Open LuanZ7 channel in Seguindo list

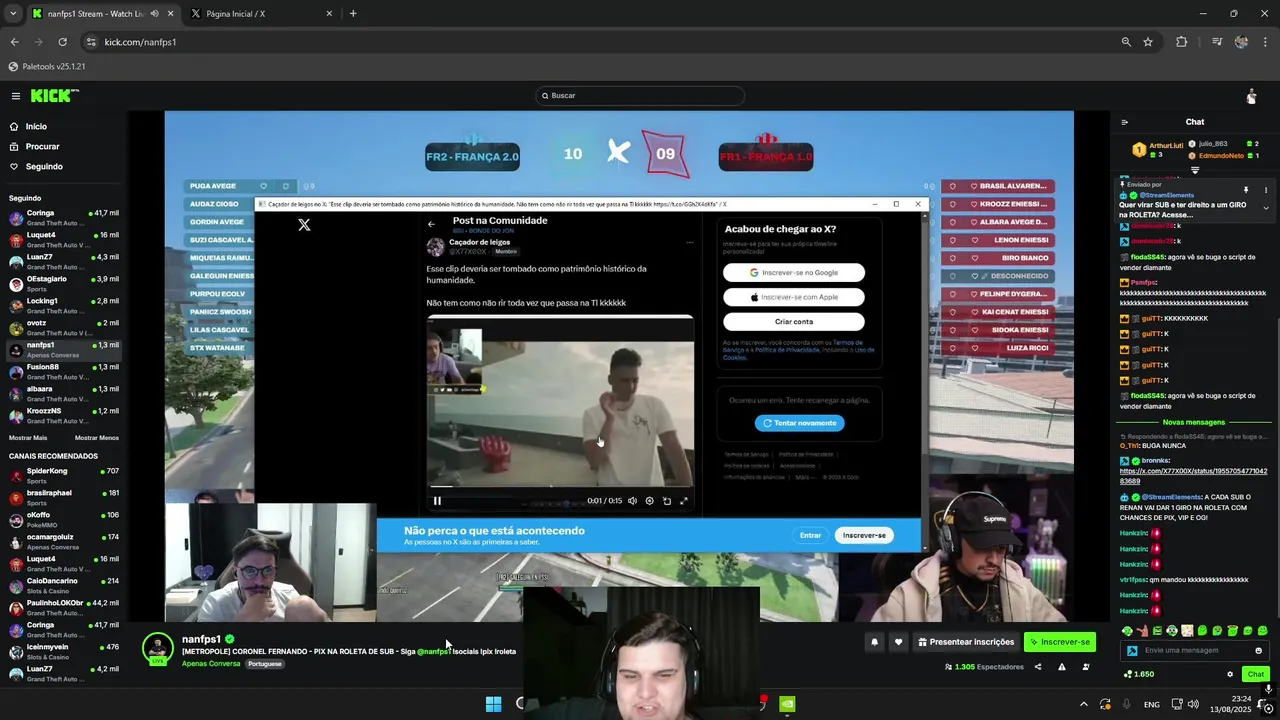[x=64, y=261]
